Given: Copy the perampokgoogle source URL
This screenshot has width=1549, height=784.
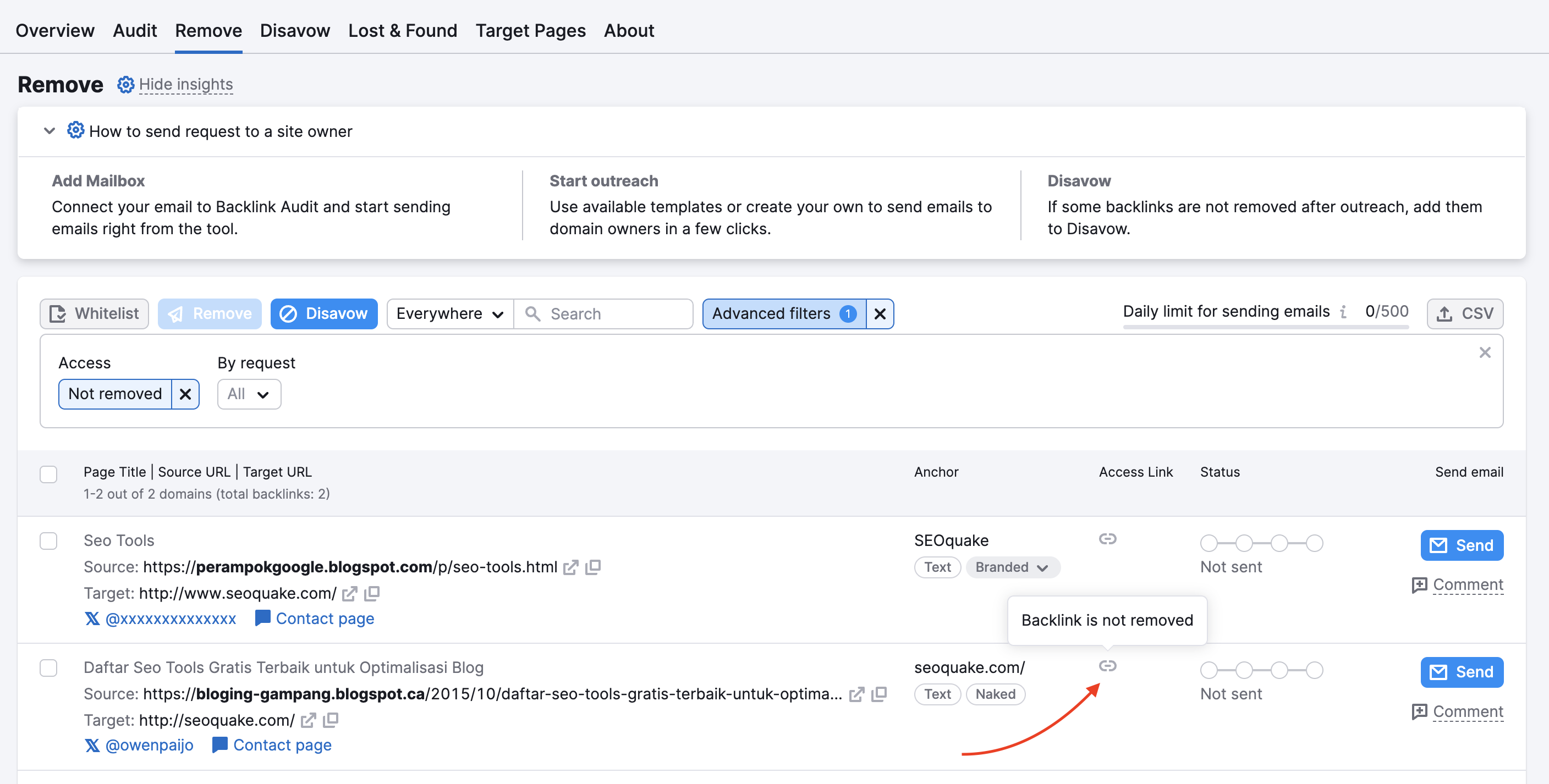Looking at the screenshot, I should point(594,567).
